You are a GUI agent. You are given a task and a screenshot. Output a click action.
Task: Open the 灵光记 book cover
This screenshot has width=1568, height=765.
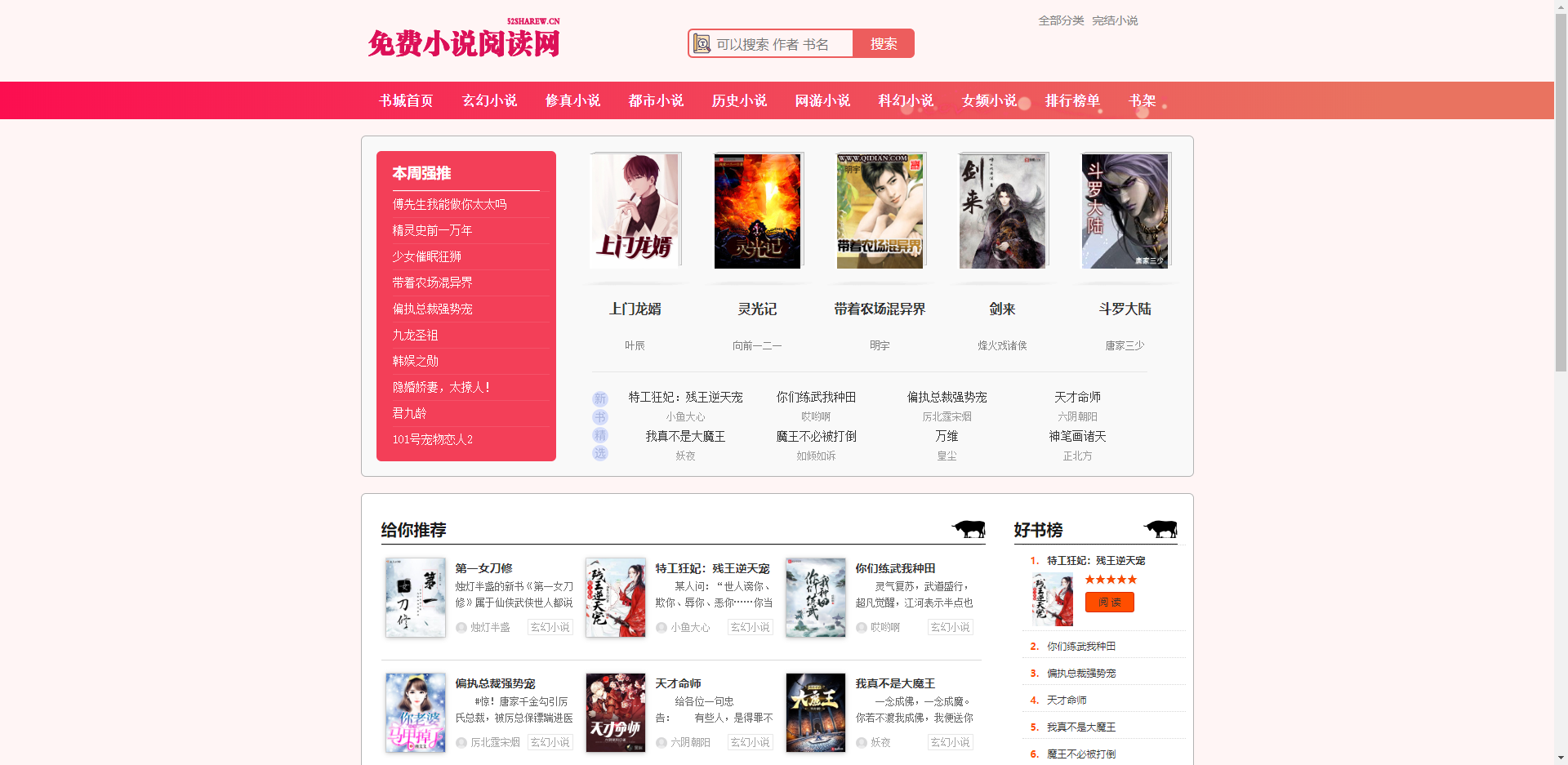(x=758, y=211)
